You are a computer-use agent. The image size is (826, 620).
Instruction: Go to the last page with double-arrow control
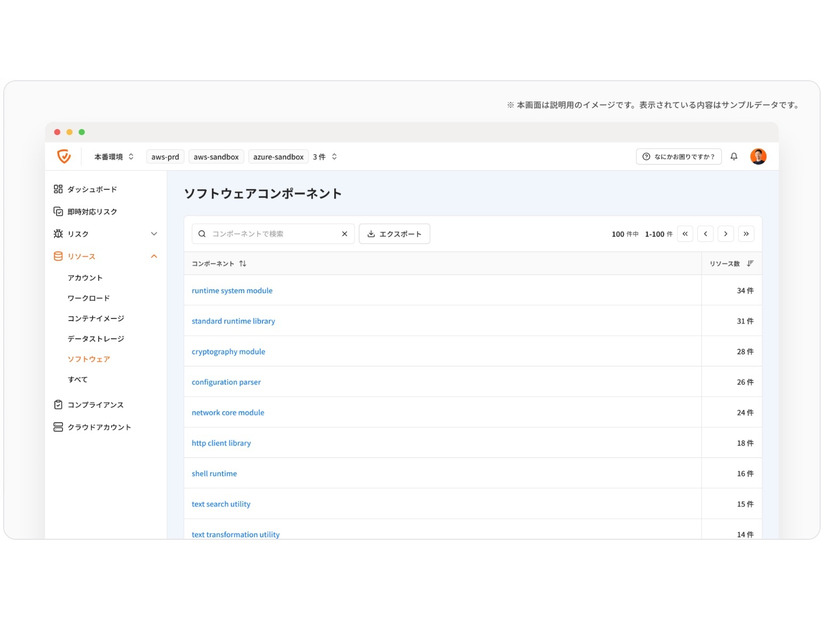click(x=746, y=233)
